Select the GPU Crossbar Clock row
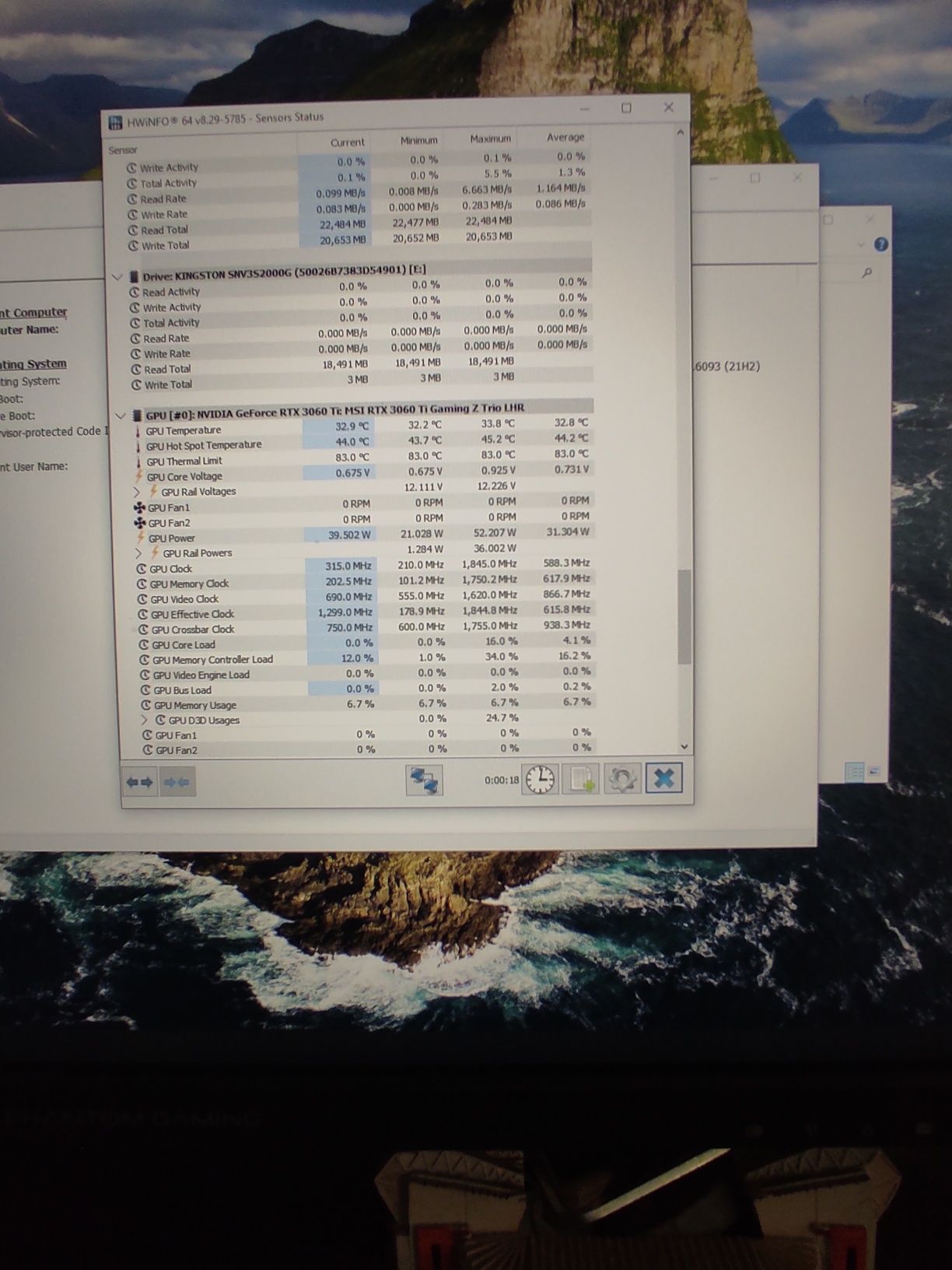Screen dimensions: 952x1270 click(365, 627)
